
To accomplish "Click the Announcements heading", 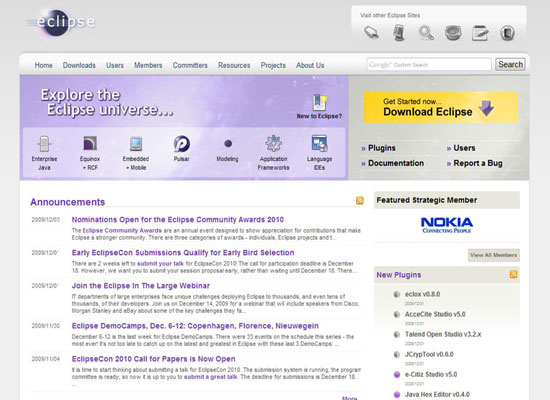I will (68, 202).
